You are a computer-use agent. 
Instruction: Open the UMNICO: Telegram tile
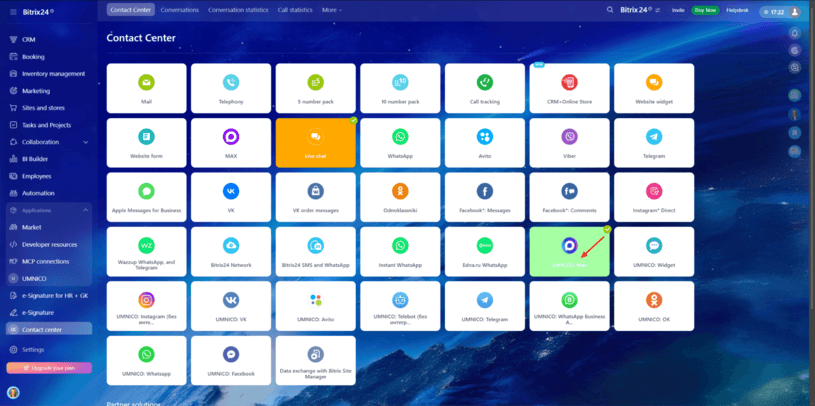tap(485, 306)
